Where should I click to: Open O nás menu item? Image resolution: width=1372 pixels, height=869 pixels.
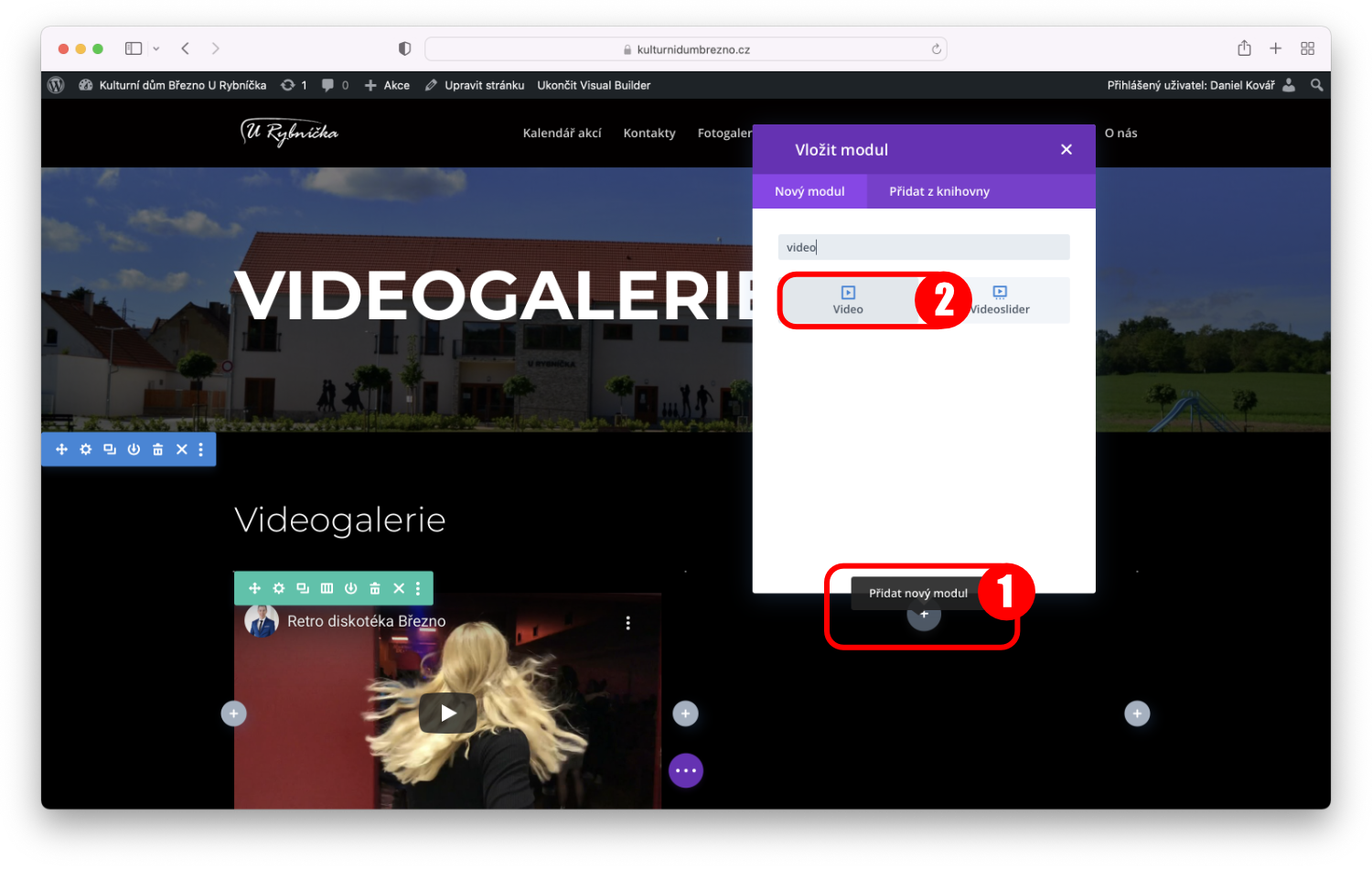point(1120,133)
